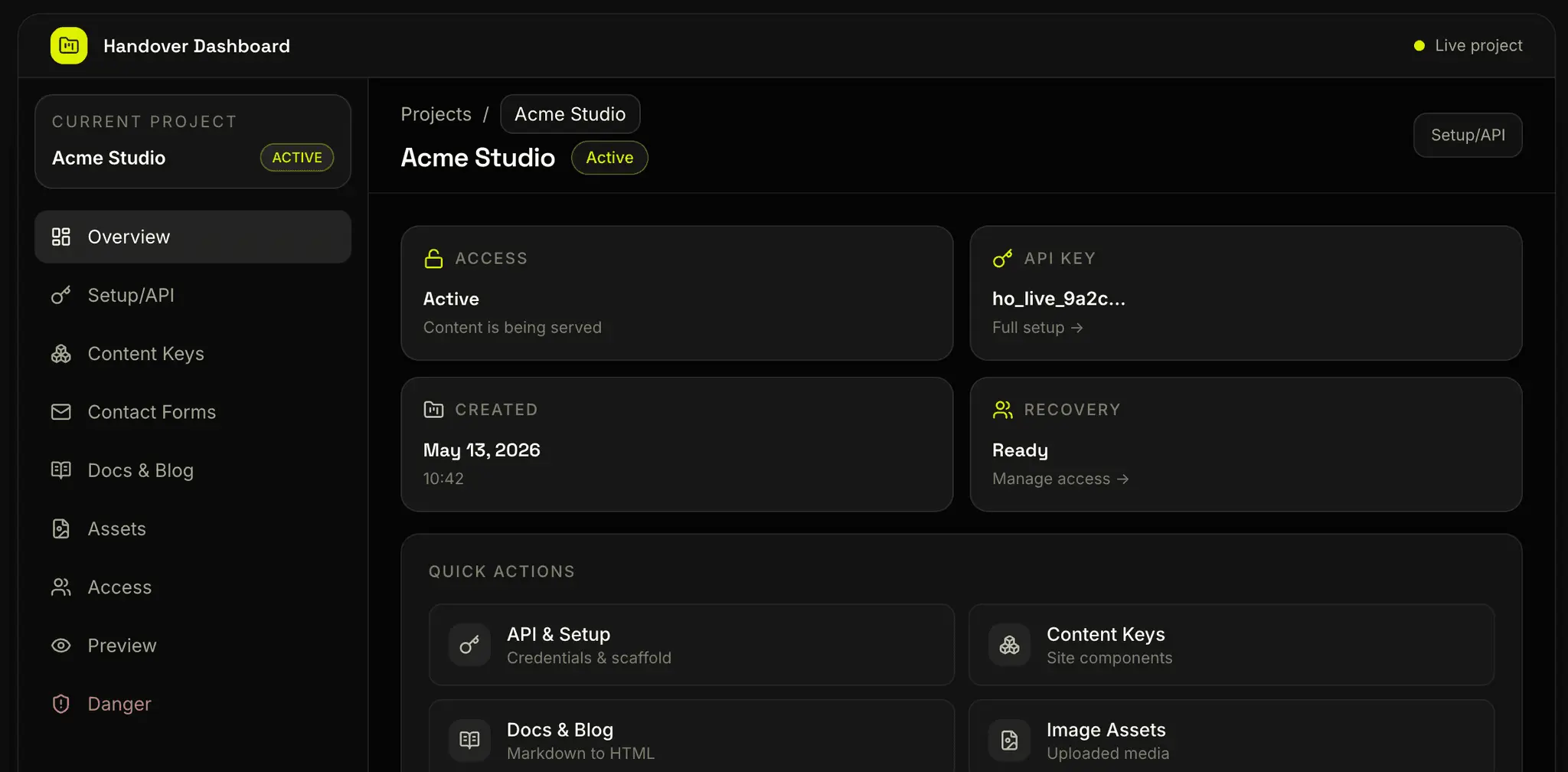Click the envelope icon beside Contact Forms

tap(61, 412)
